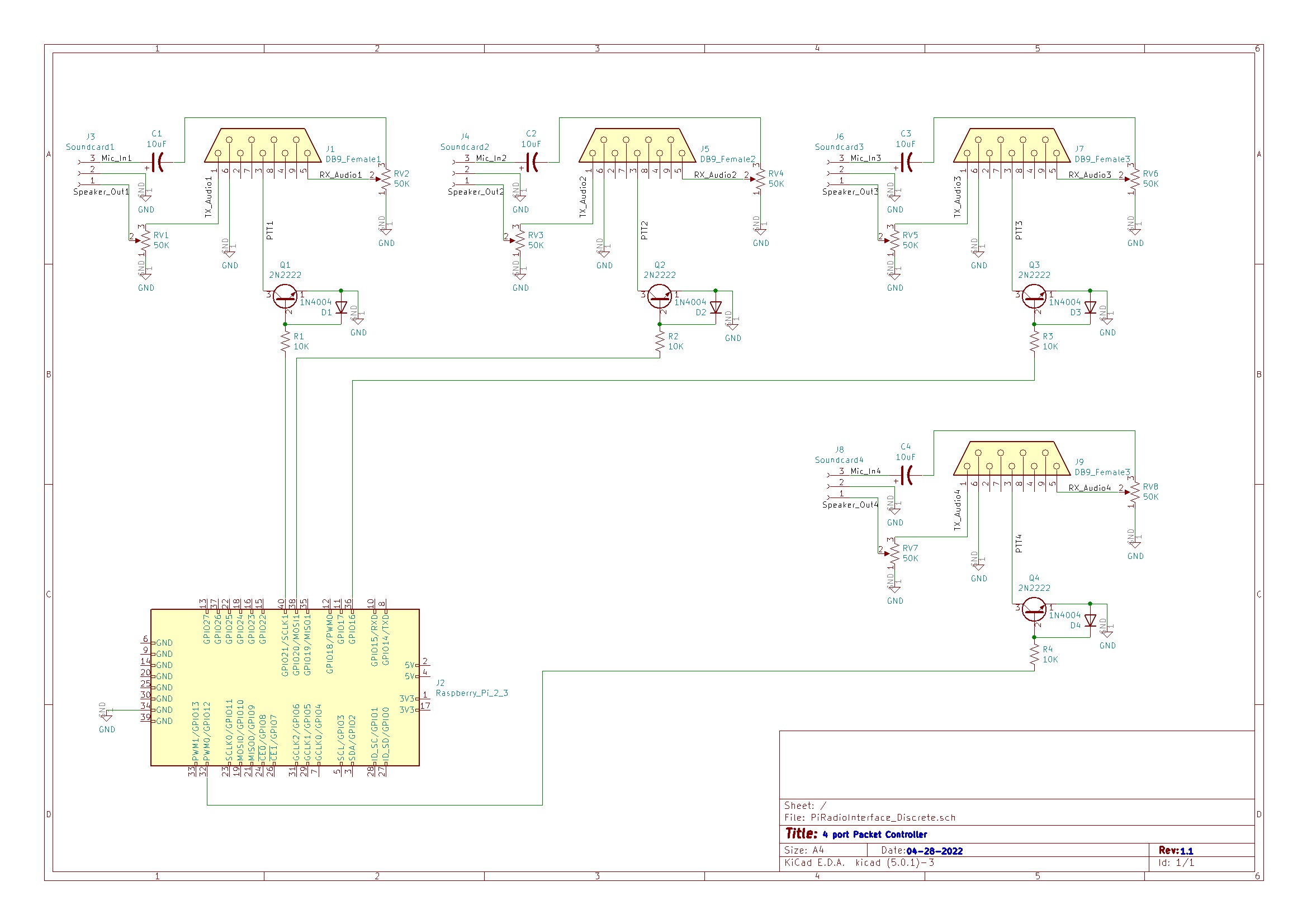Click the J9 DB9 connector body

(x=1012, y=458)
